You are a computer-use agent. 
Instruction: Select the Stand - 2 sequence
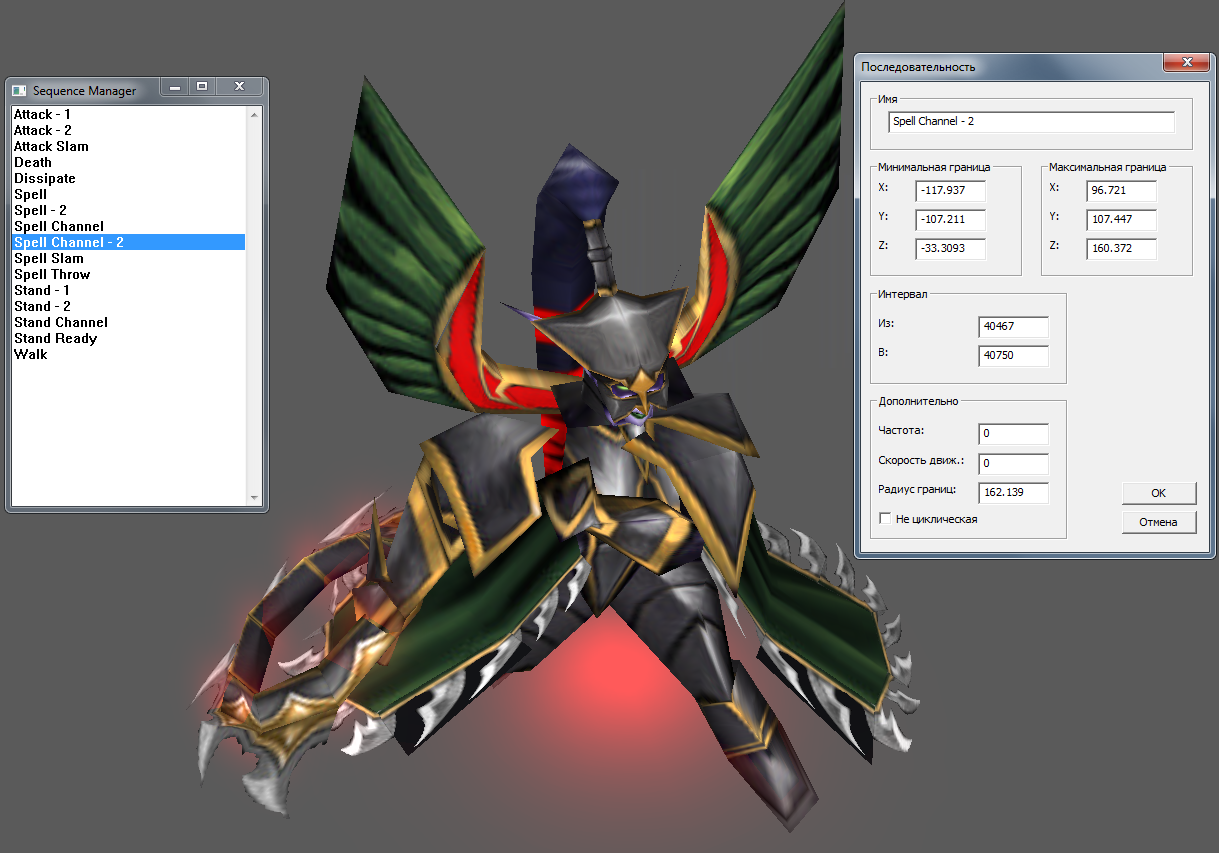128,306
